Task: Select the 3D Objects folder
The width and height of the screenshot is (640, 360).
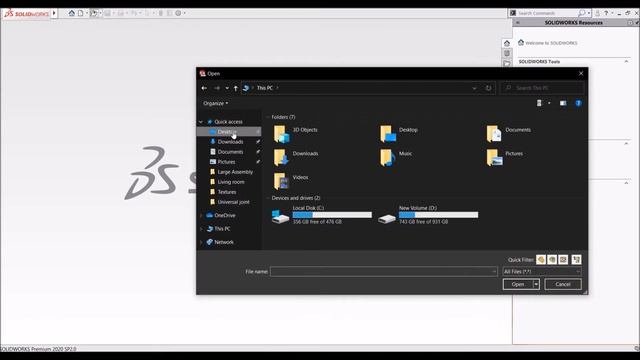Action: coord(296,133)
